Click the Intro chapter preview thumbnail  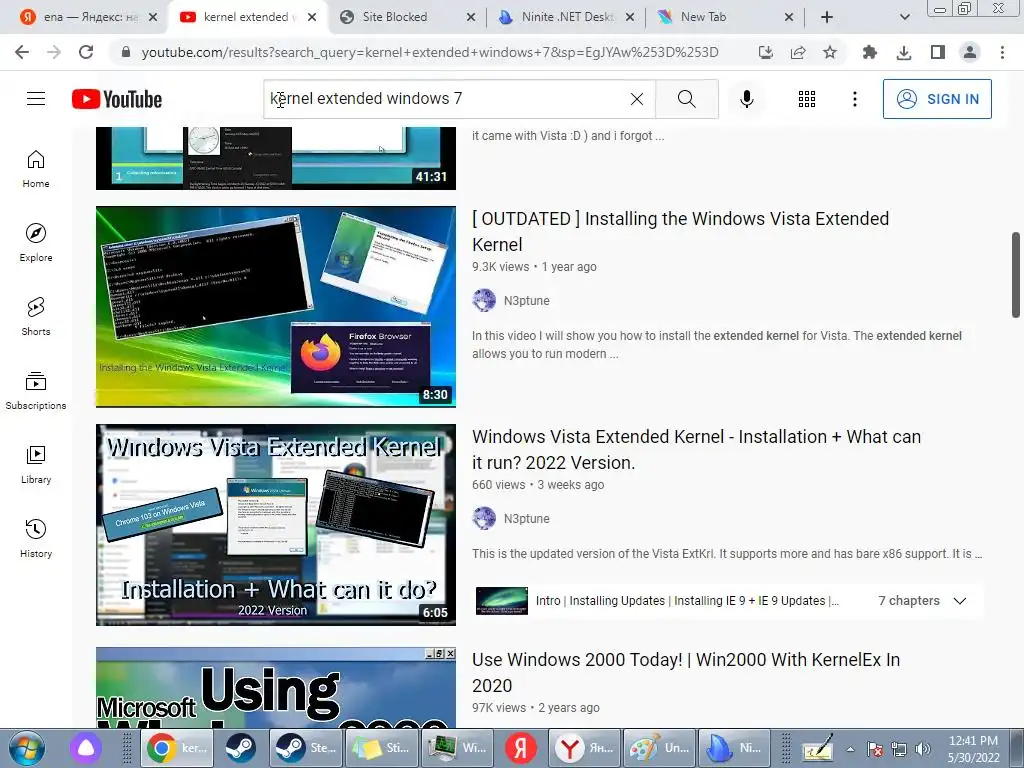click(x=502, y=601)
